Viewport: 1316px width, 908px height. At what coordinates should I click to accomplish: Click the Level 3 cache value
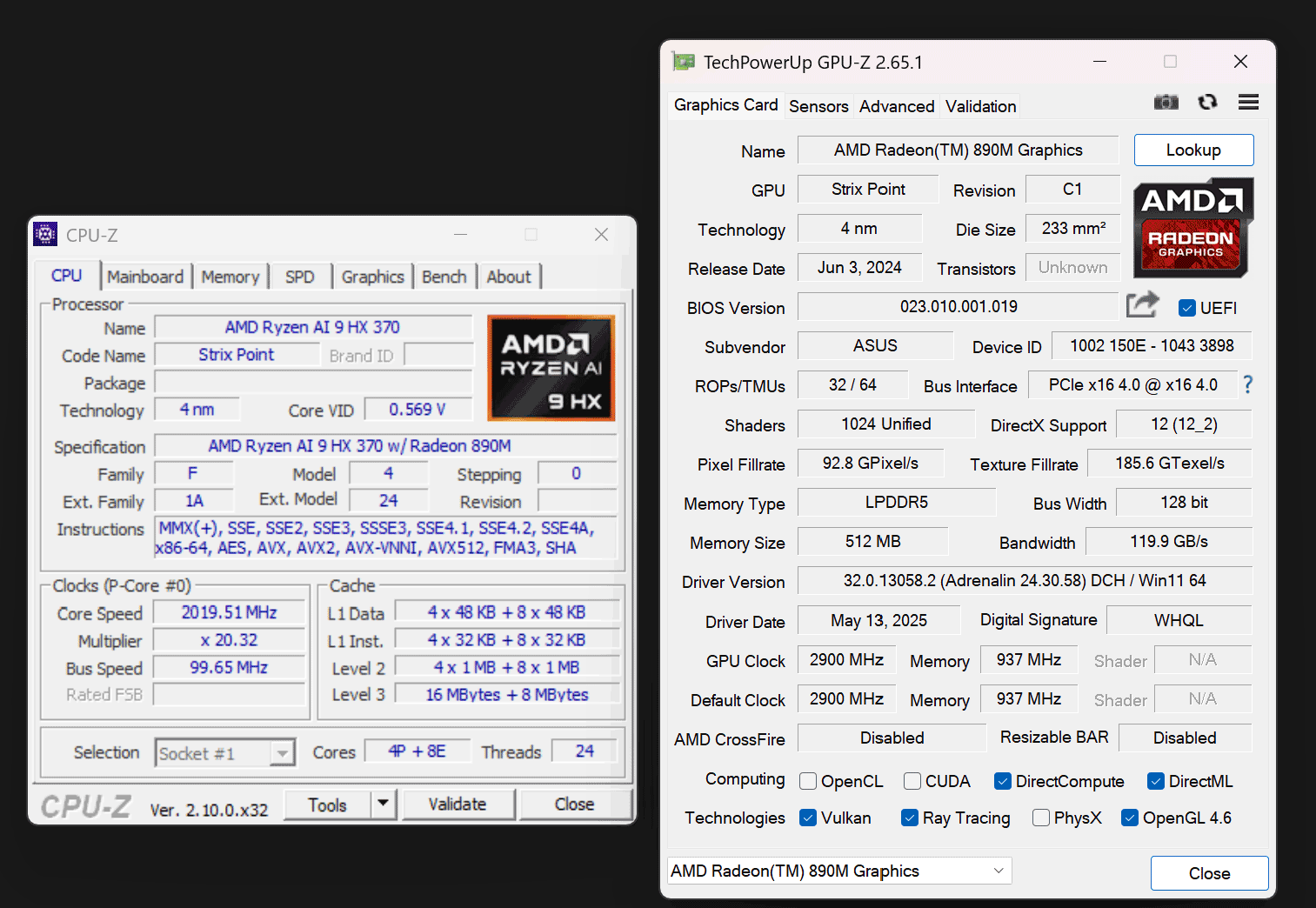pyautogui.click(x=507, y=695)
